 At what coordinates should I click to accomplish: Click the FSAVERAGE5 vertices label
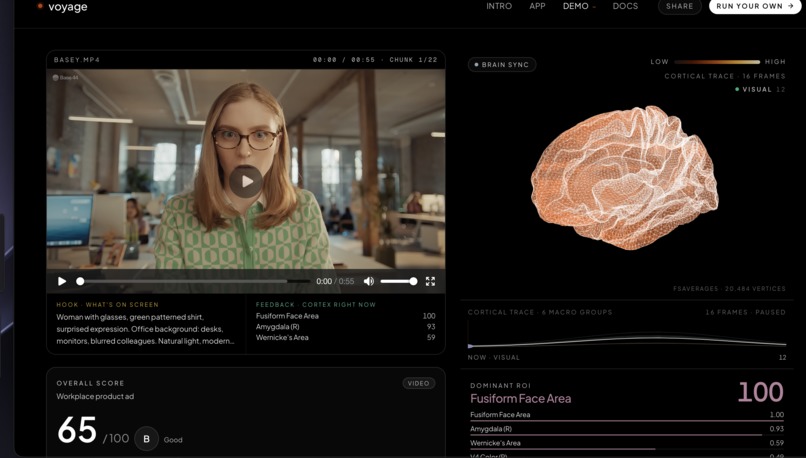click(x=729, y=289)
